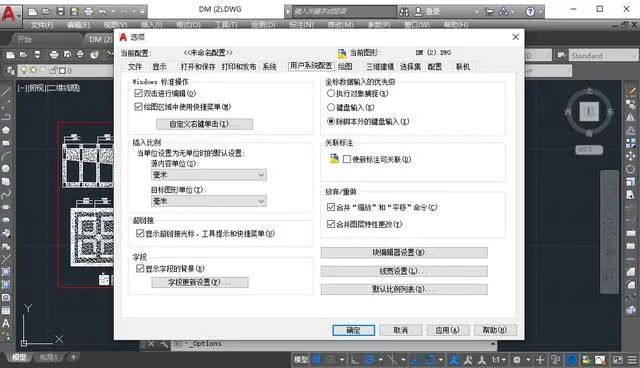Select the 键盘输入 radio button

tap(331, 107)
